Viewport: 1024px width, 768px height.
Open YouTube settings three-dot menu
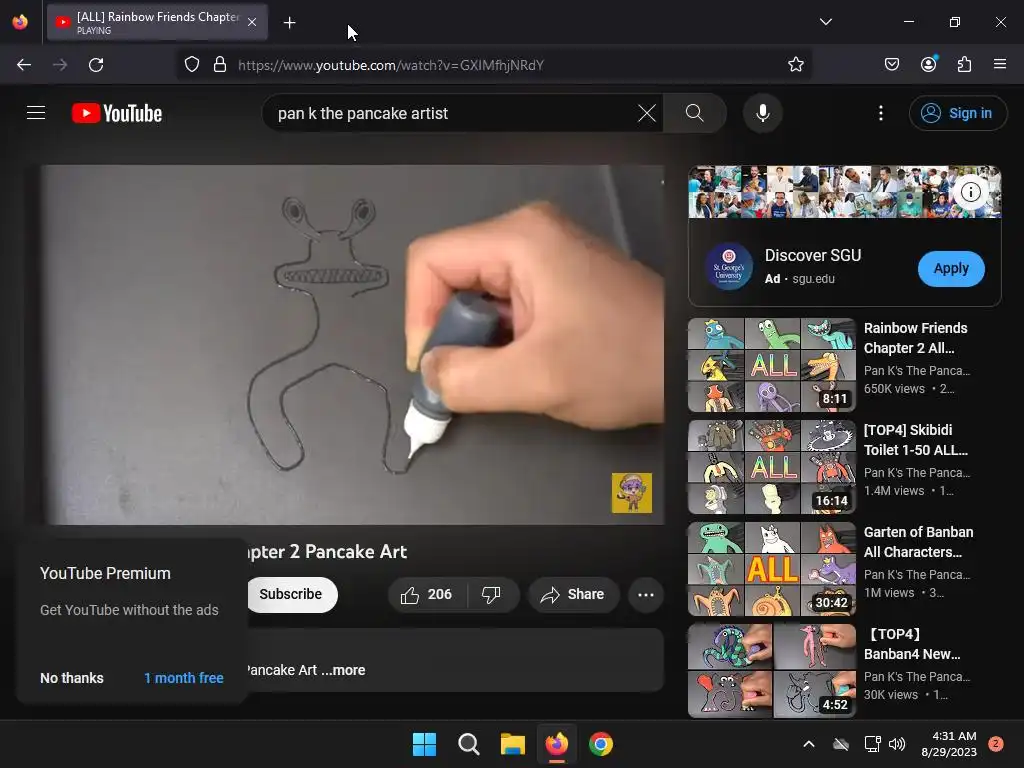tap(880, 113)
